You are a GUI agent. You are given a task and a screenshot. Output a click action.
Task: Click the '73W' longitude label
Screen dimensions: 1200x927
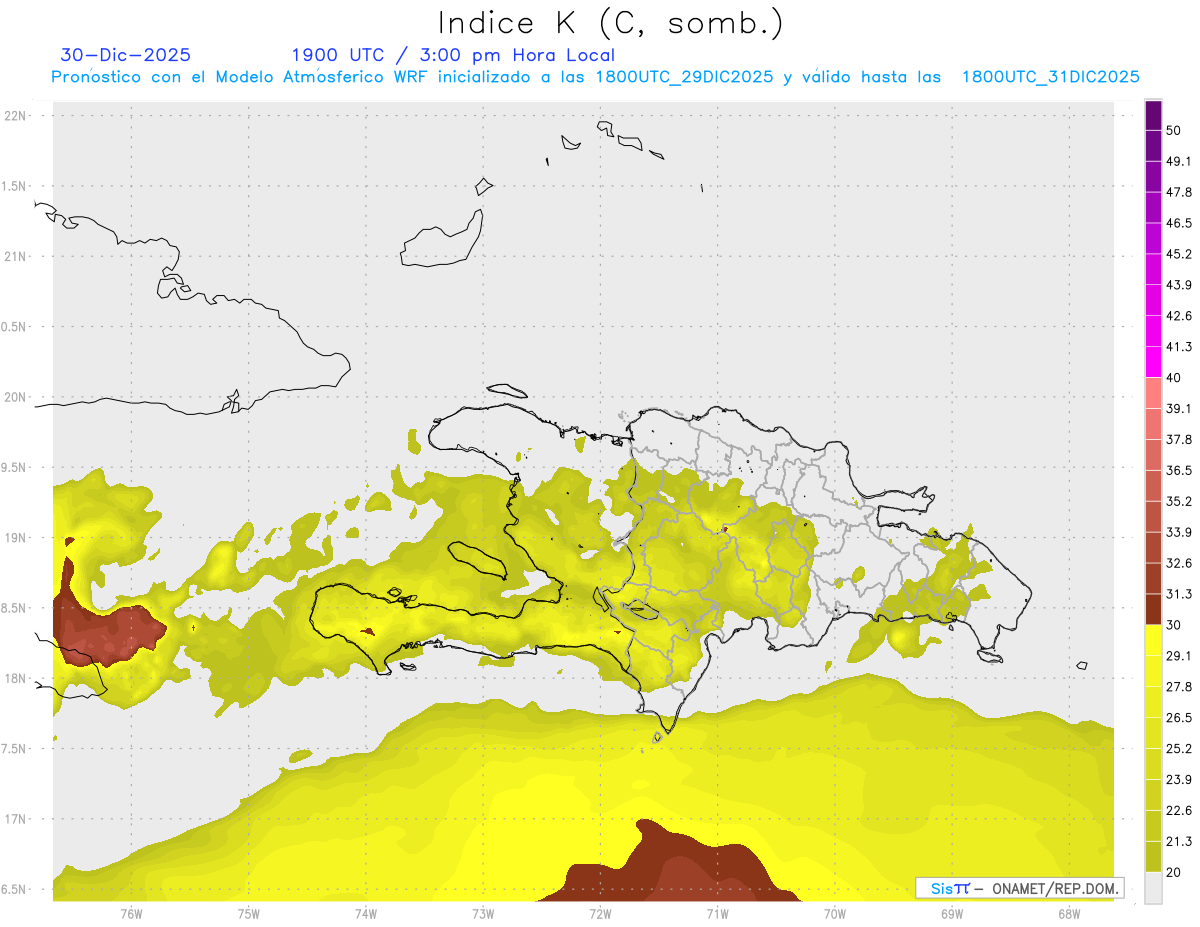click(x=483, y=914)
